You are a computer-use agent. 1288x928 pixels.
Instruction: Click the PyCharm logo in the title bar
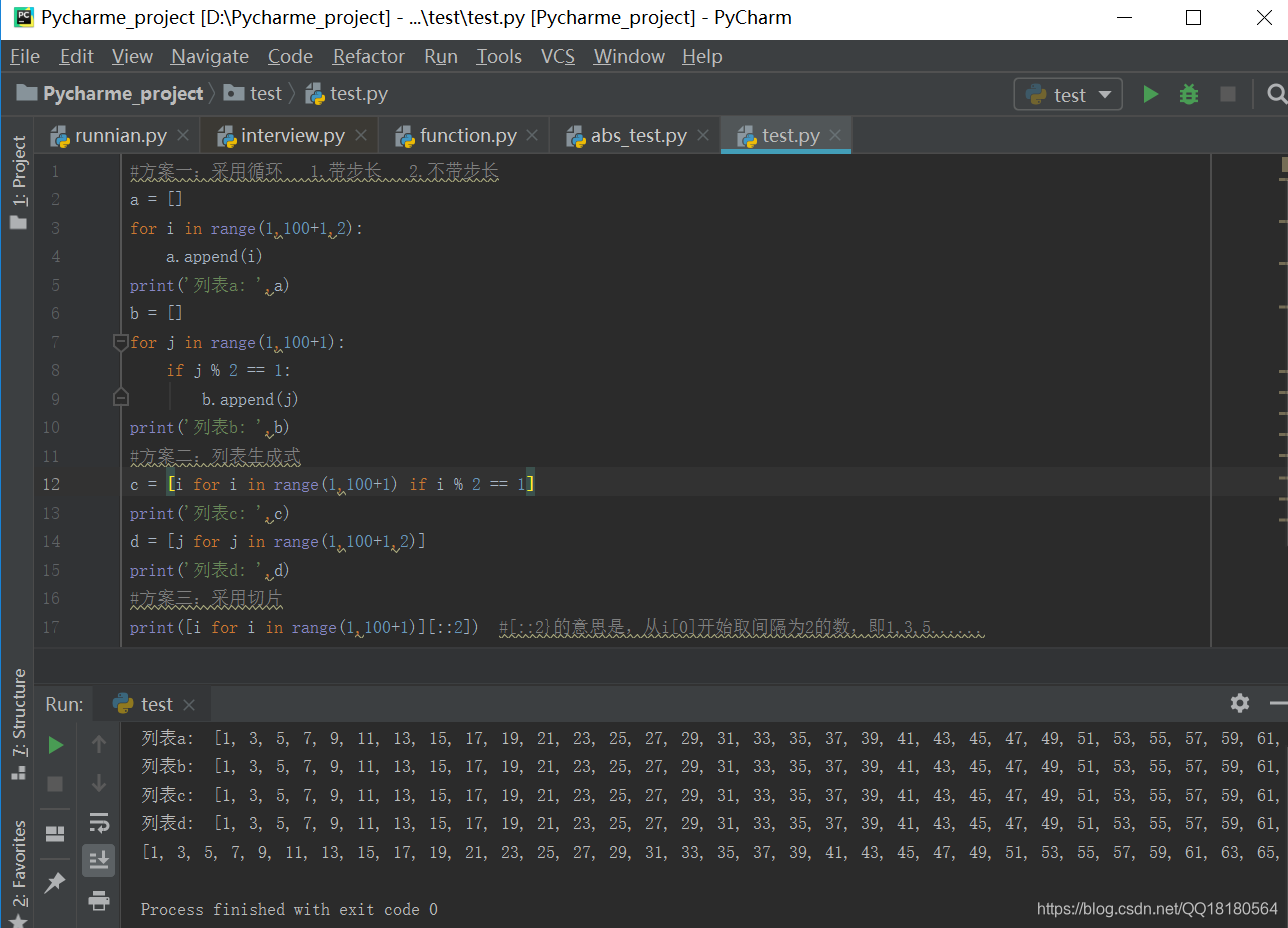point(23,17)
